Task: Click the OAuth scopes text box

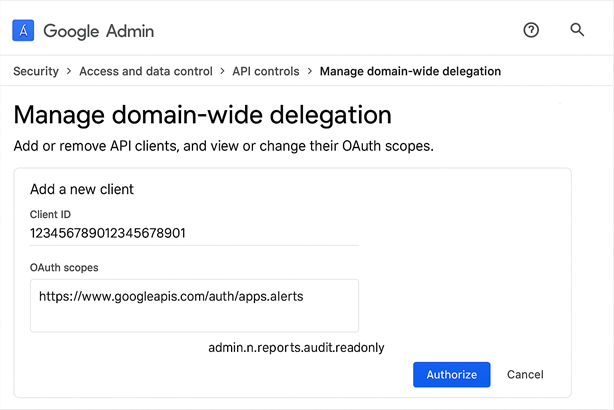Action: (x=194, y=305)
